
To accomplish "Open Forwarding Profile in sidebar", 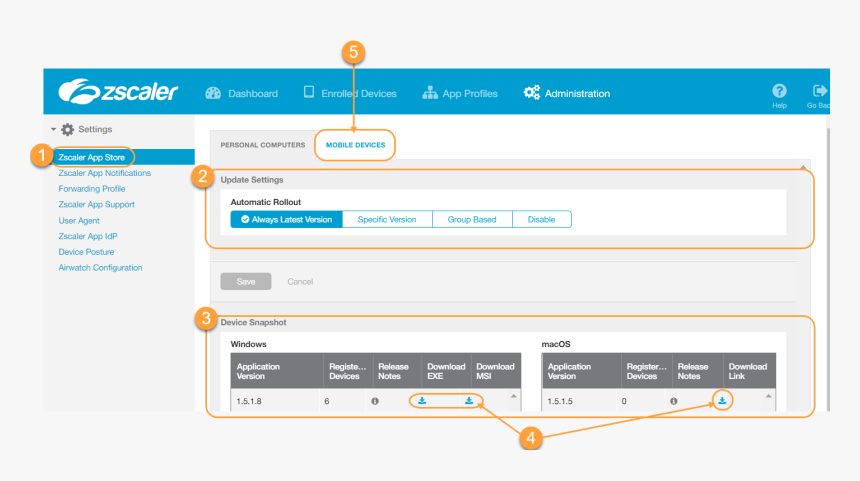I will point(92,188).
